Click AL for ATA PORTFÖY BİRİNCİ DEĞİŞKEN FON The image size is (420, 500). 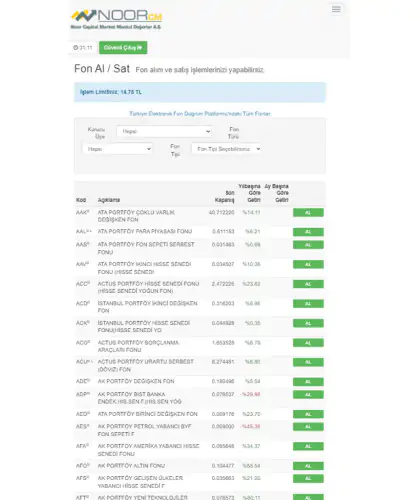coord(308,414)
